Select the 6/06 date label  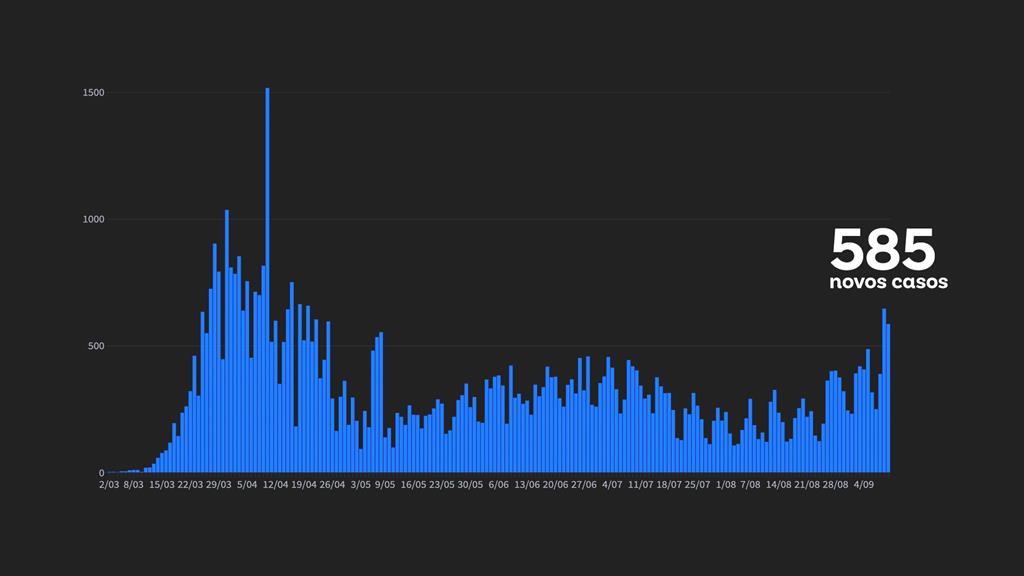click(x=498, y=485)
